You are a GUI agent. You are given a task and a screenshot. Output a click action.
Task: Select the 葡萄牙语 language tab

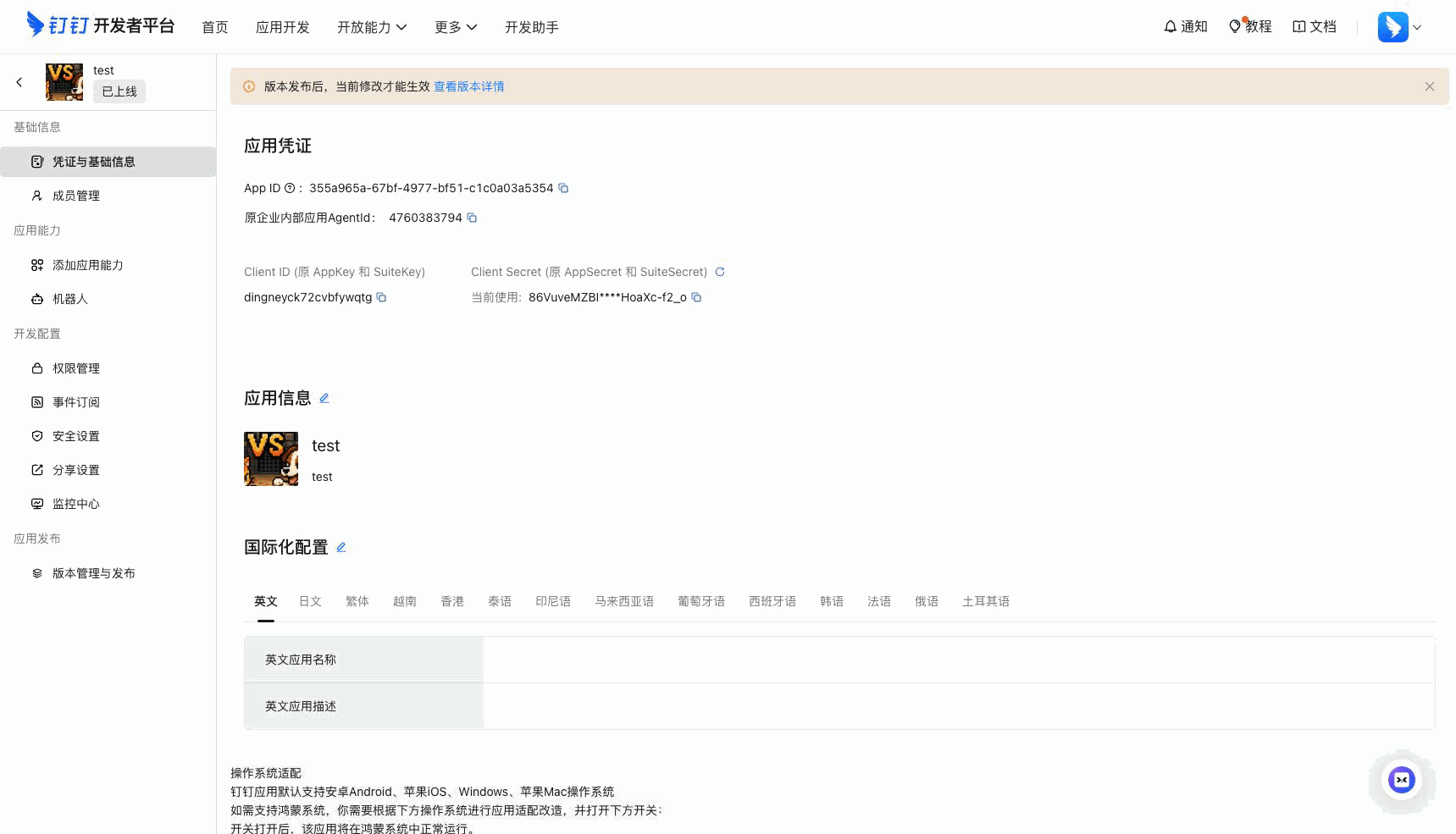(701, 601)
